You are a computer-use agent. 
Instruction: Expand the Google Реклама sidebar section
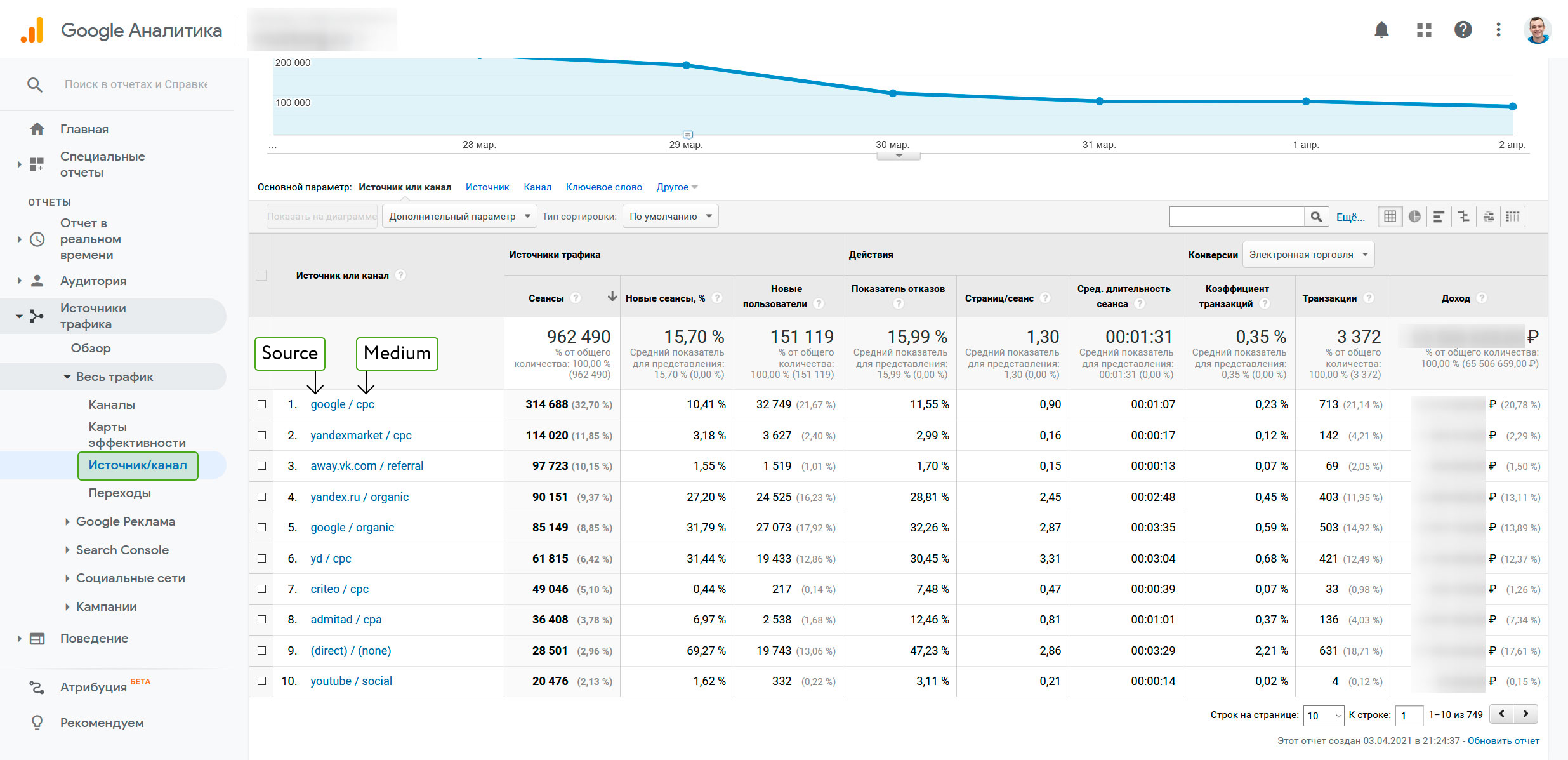tap(67, 522)
